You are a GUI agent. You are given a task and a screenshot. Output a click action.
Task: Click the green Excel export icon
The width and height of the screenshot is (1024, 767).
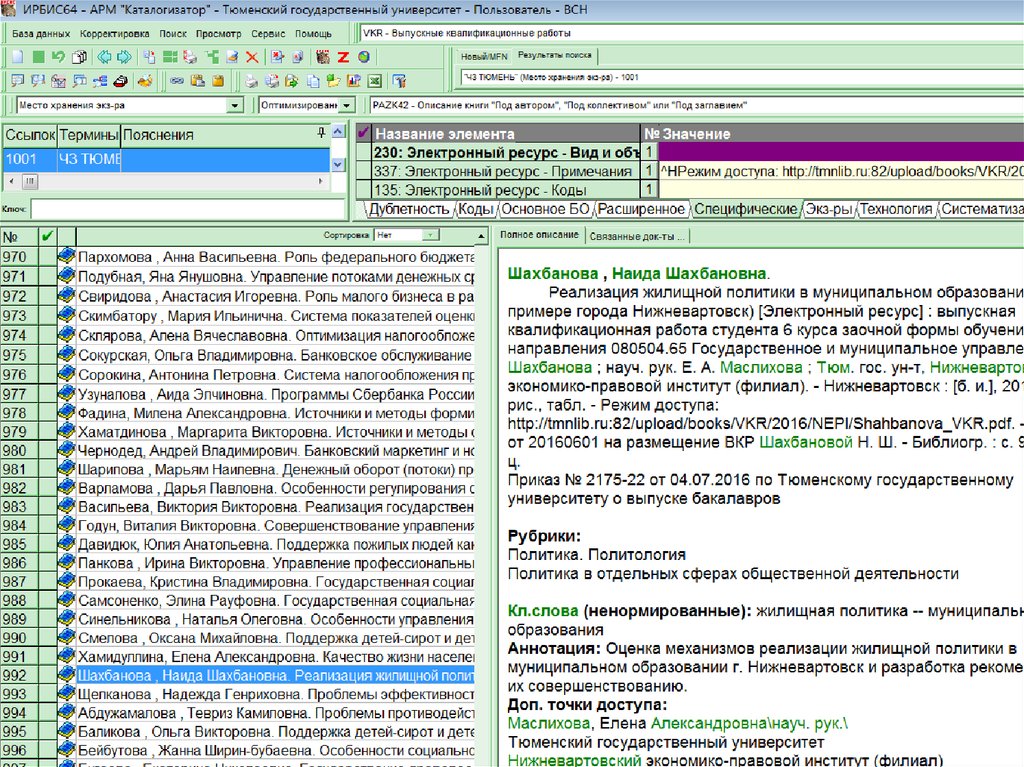coord(374,81)
